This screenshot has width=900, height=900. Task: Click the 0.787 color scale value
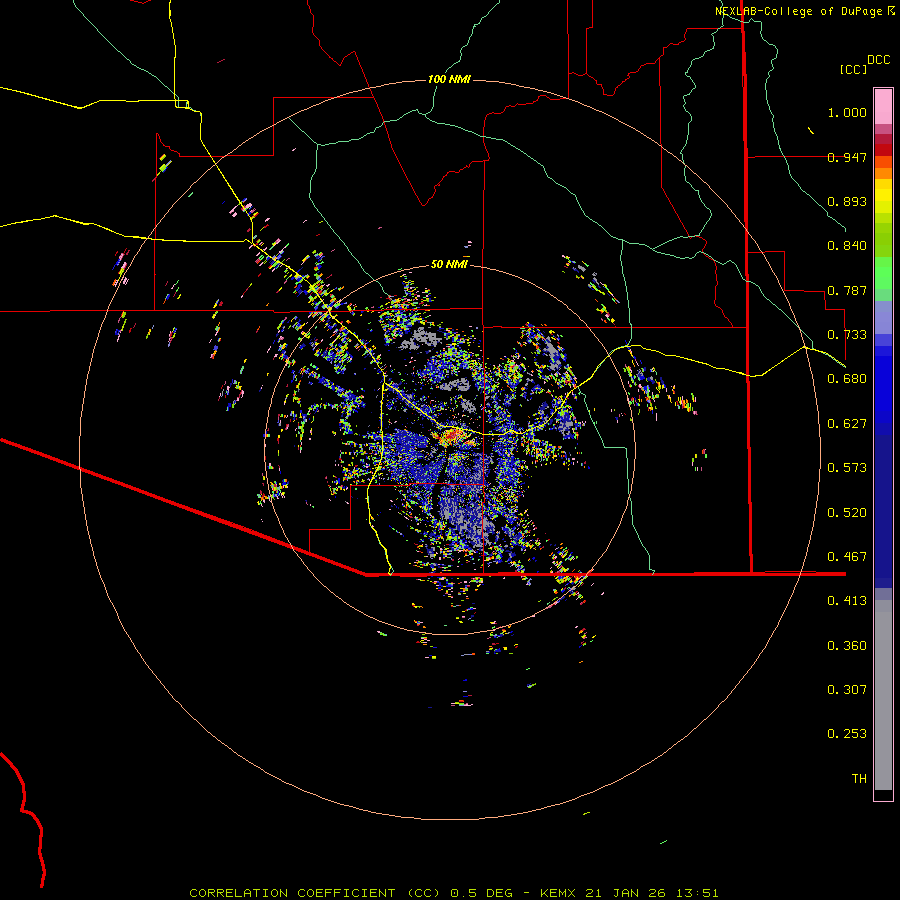coord(847,290)
